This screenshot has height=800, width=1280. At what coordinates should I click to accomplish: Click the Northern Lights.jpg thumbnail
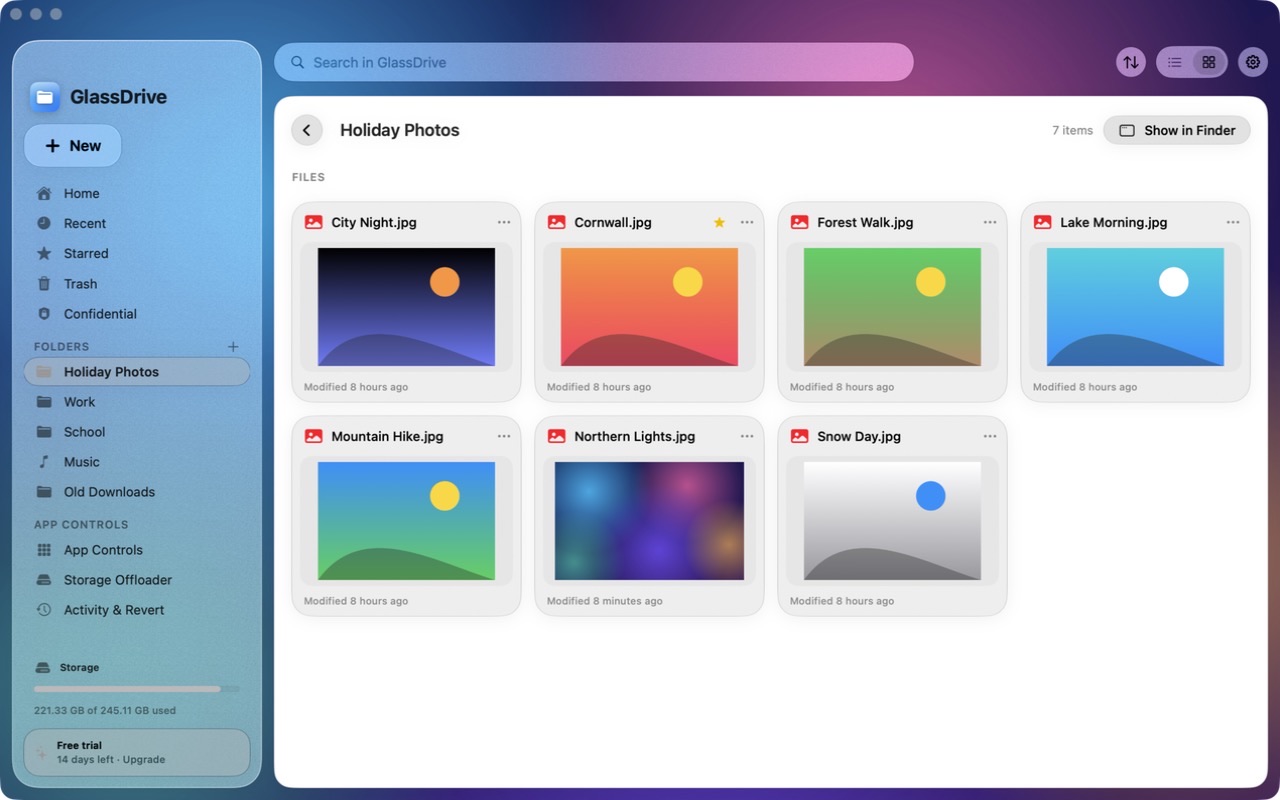tap(649, 521)
